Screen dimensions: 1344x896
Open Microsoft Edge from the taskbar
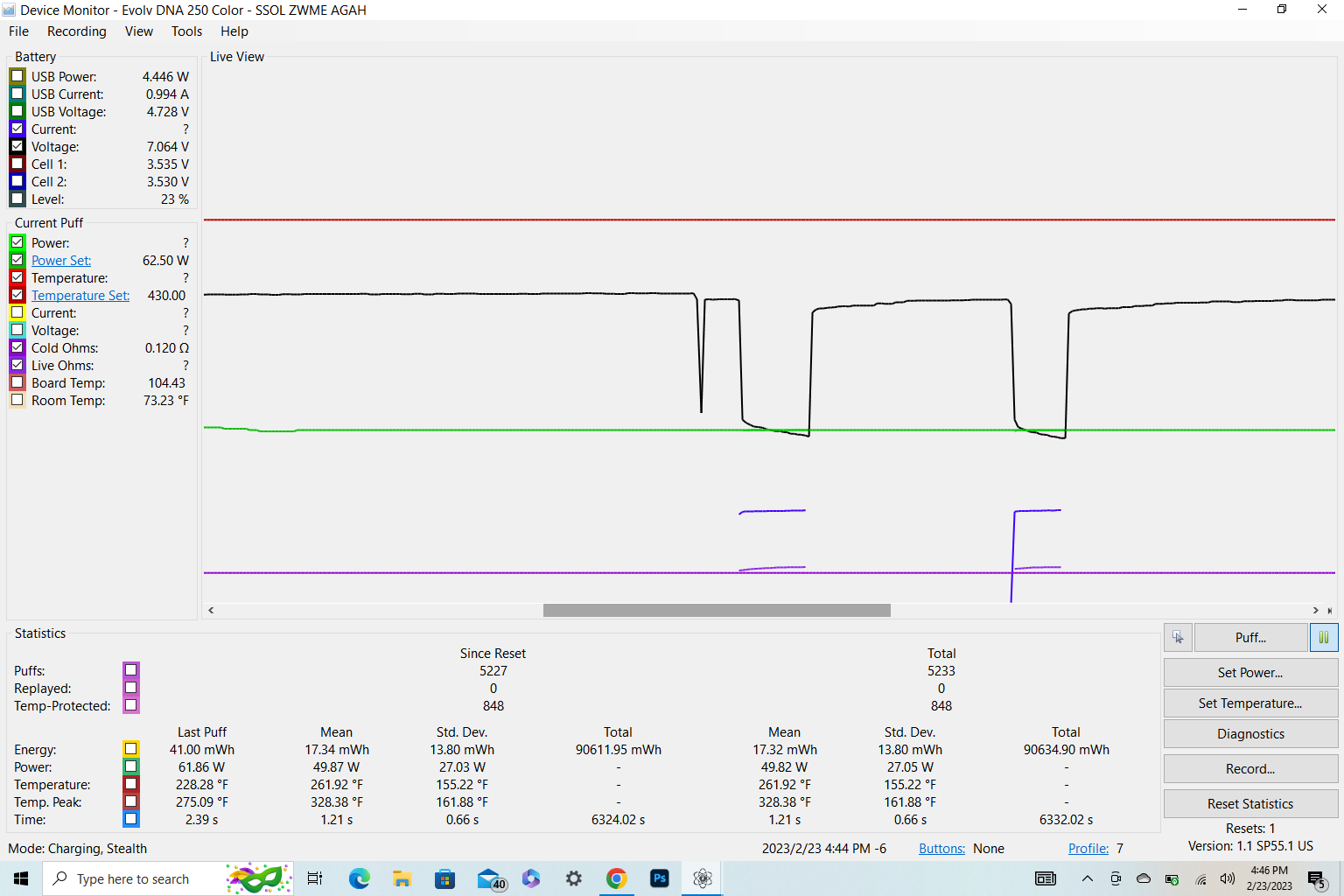(359, 878)
